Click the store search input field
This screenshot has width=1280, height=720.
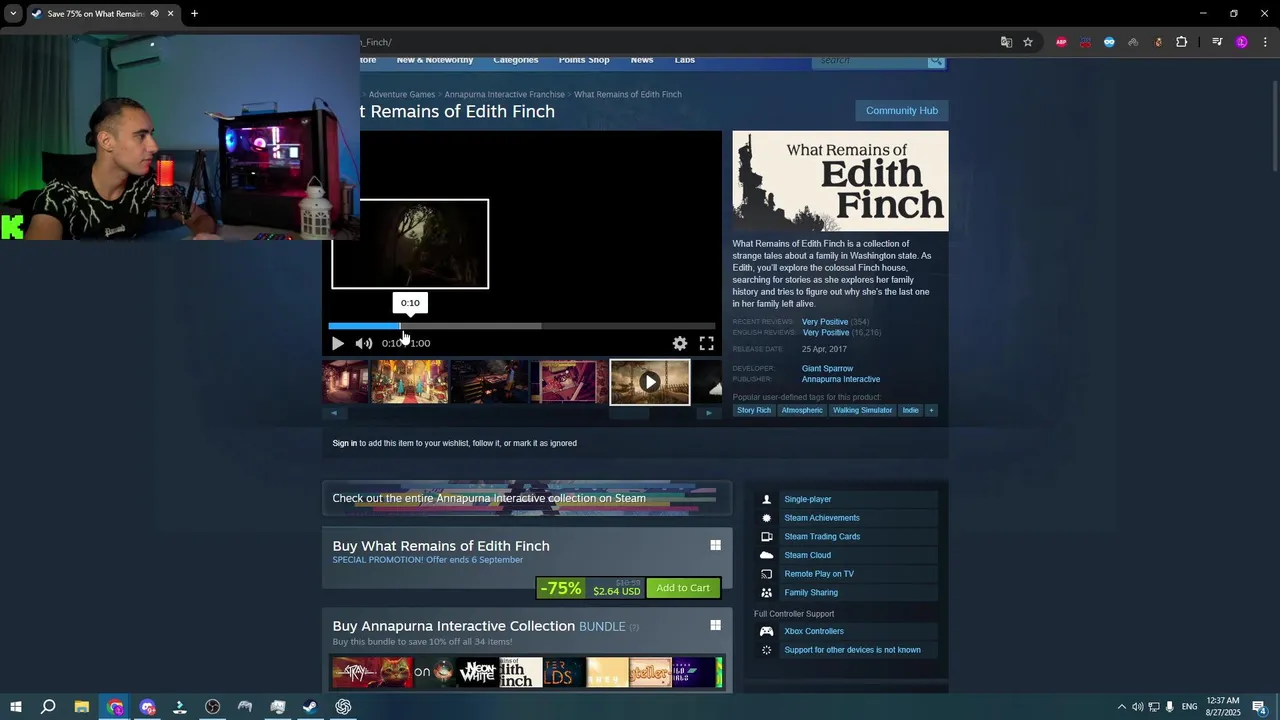pos(870,61)
